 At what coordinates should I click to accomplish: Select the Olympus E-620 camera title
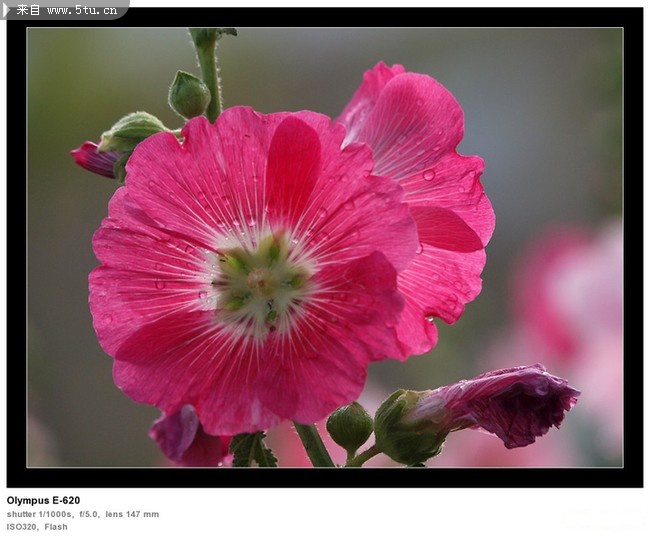click(43, 500)
